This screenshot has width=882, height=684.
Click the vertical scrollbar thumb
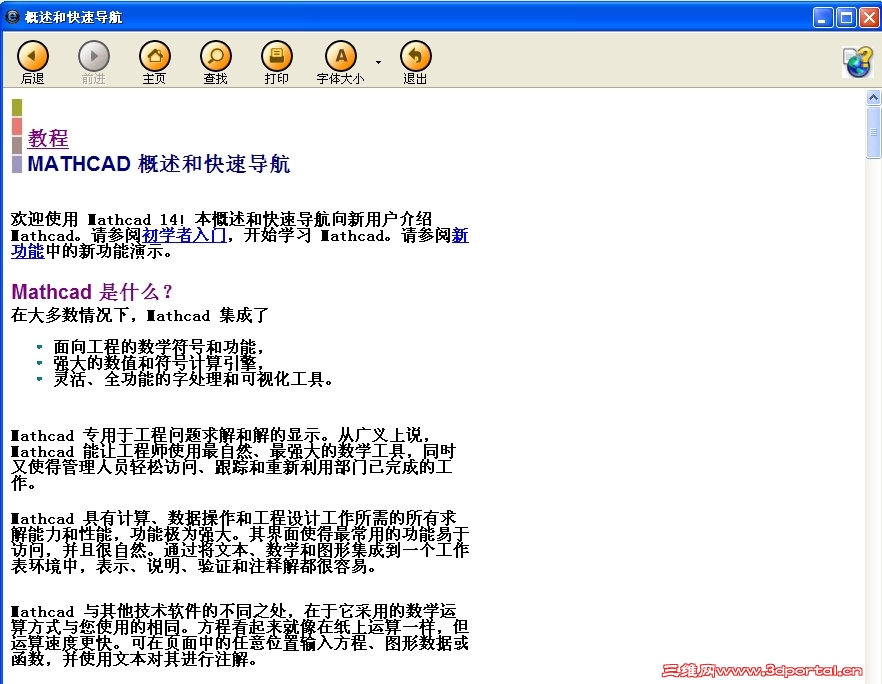tap(873, 132)
